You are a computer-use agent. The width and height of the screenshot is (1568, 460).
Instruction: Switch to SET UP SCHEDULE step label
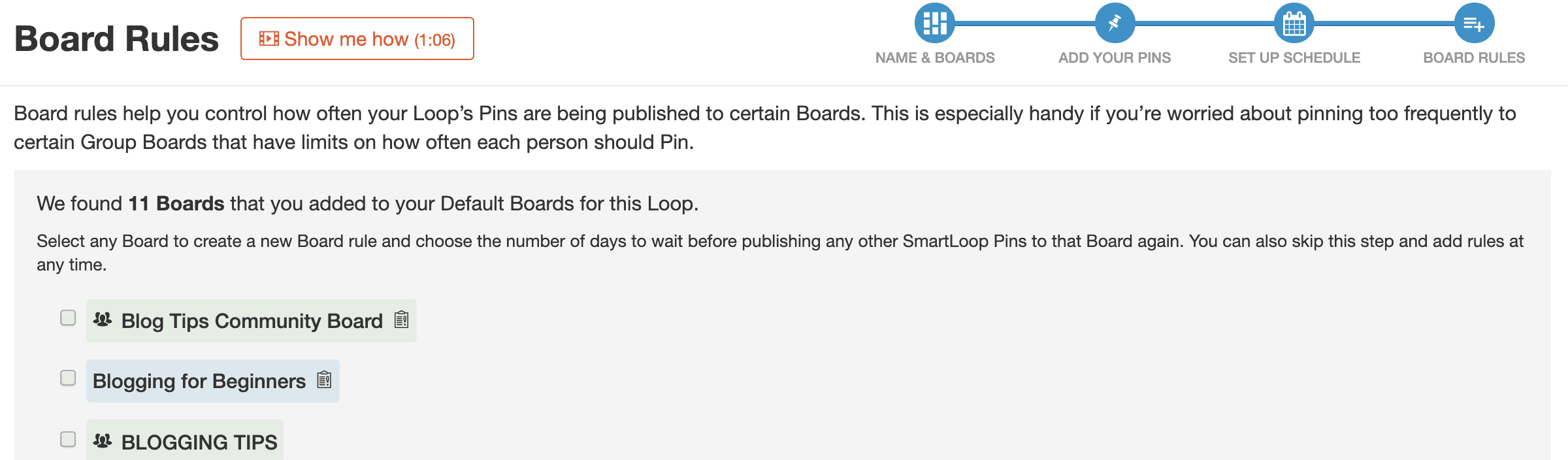(x=1294, y=57)
